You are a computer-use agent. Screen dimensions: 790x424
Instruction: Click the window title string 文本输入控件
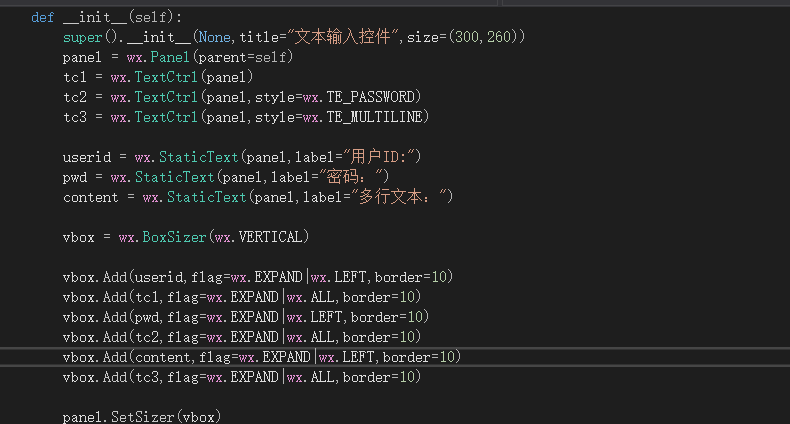[x=343, y=37]
